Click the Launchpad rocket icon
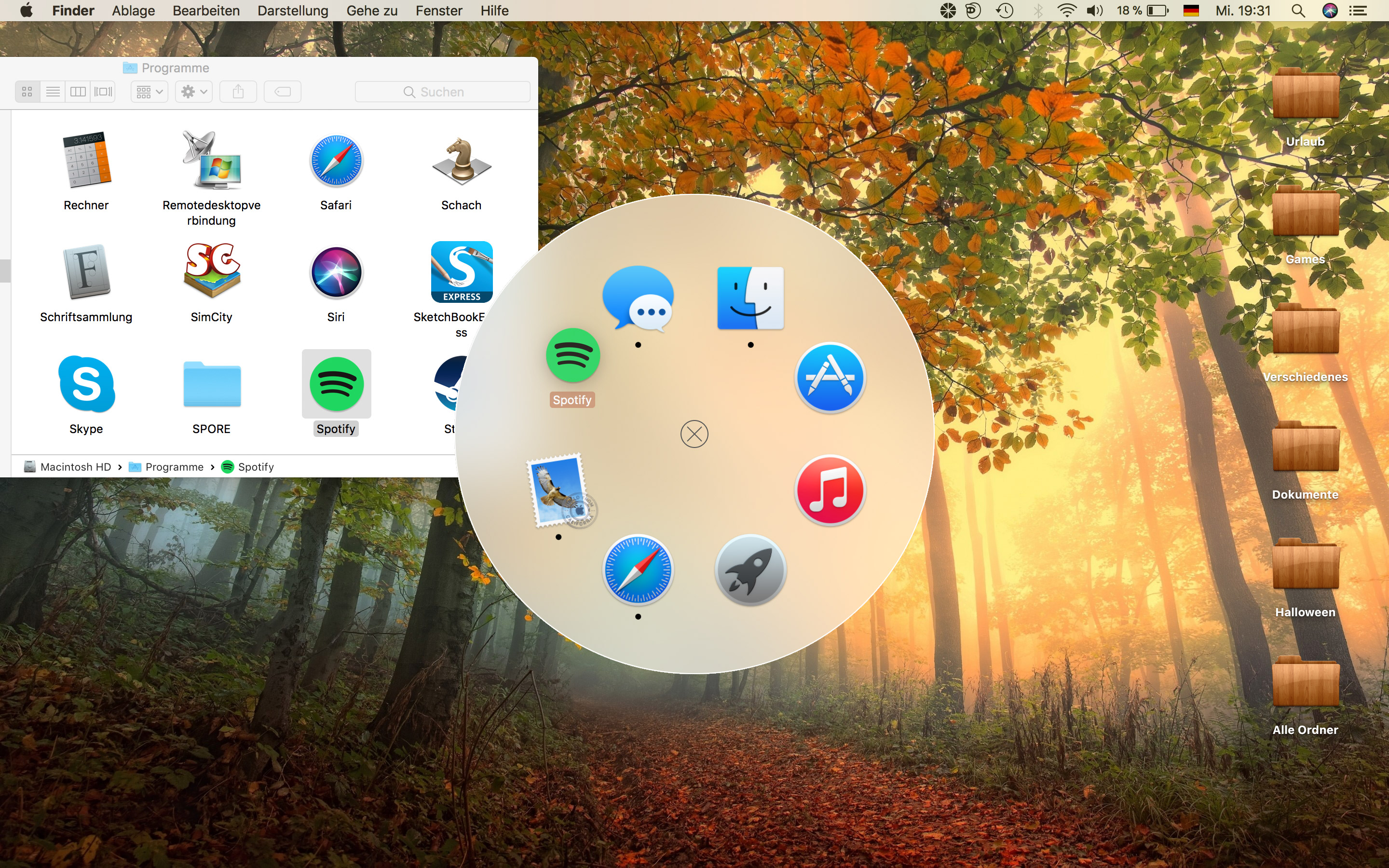The width and height of the screenshot is (1389, 868). pos(750,570)
